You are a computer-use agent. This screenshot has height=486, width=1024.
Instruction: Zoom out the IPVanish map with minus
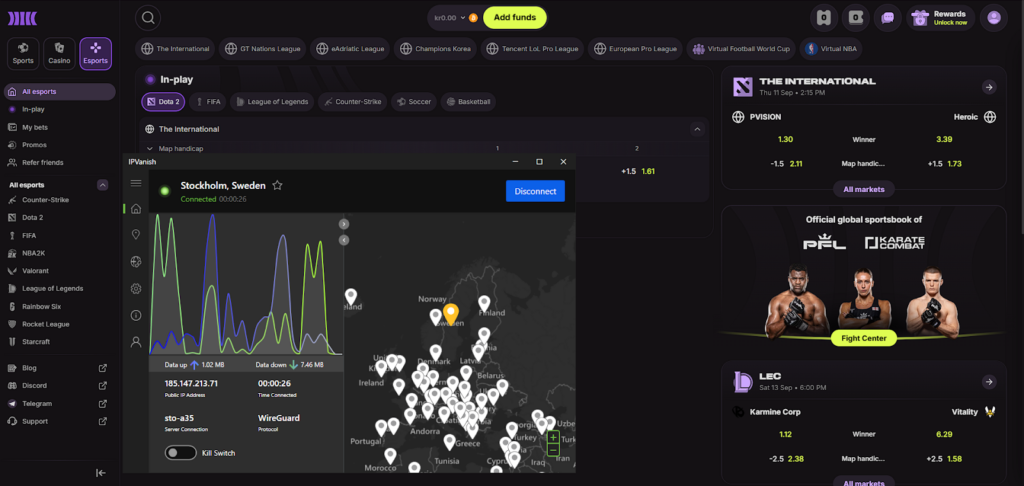coord(553,450)
